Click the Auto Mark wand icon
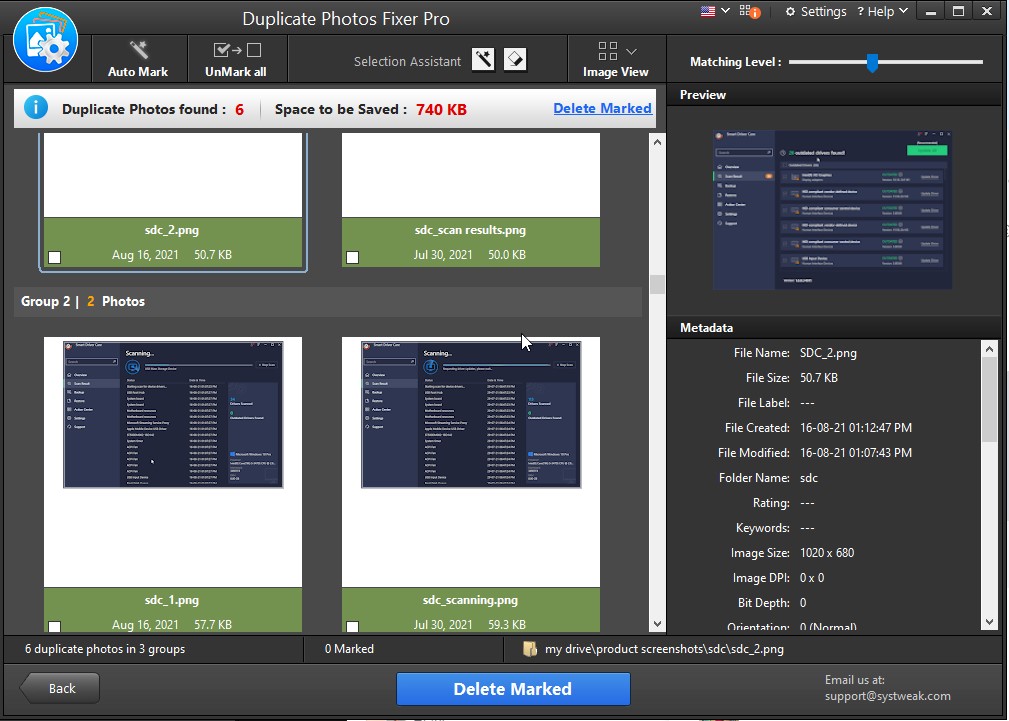The width and height of the screenshot is (1009, 721). click(138, 51)
